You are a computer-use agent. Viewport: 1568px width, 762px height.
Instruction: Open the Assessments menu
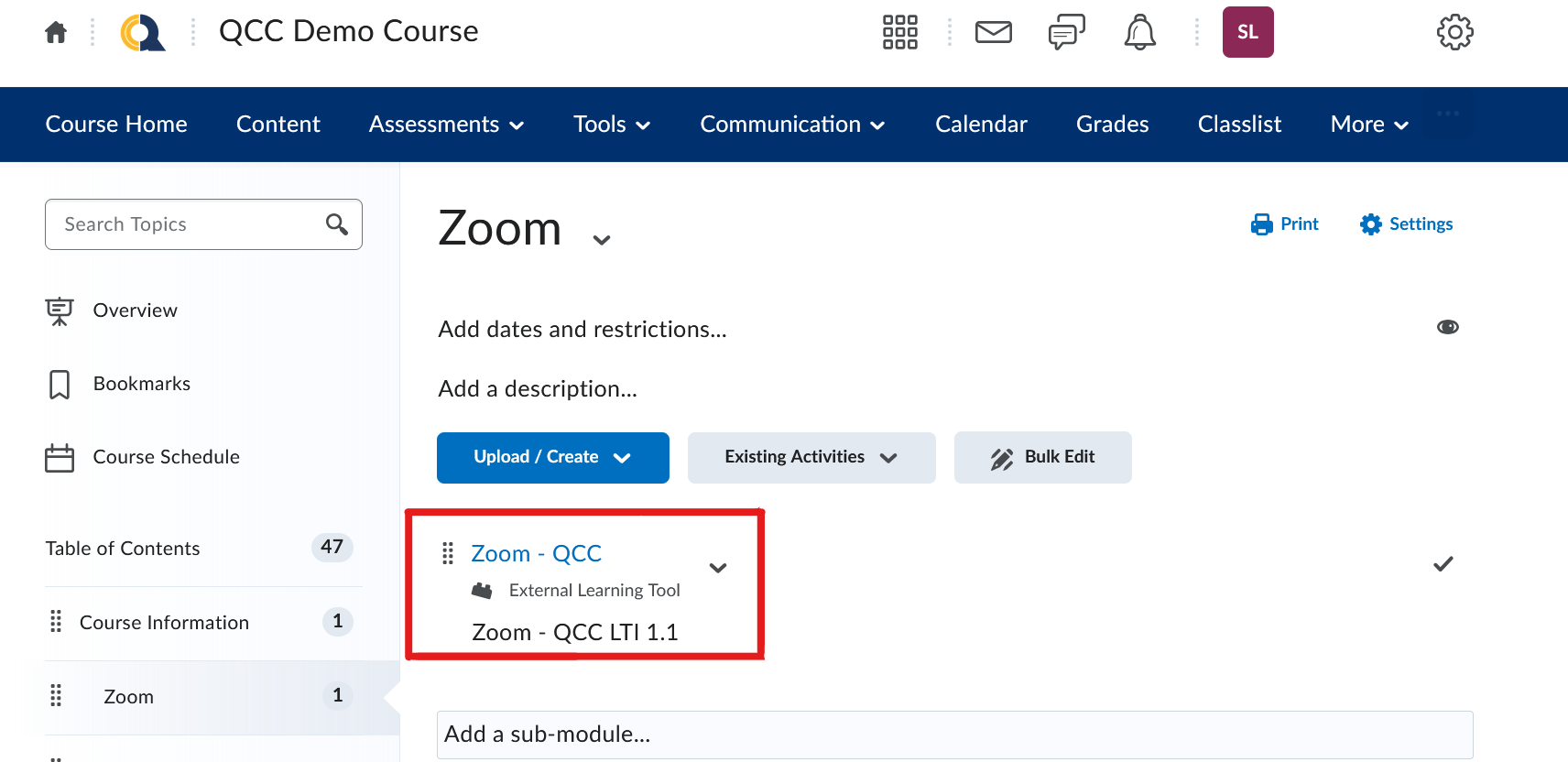pyautogui.click(x=447, y=125)
